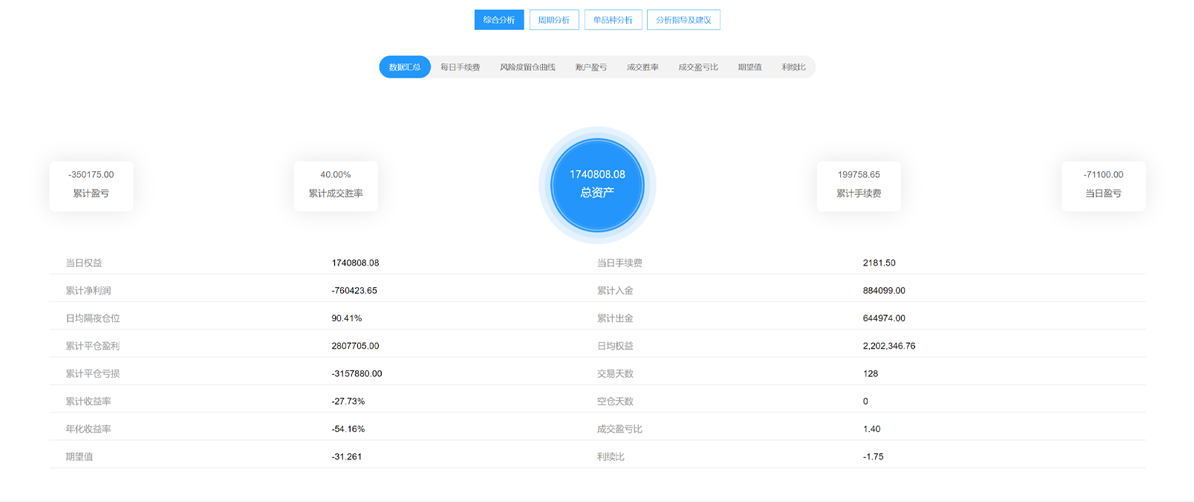The image size is (1194, 502).
Task: Switch to the 成交盈亏比 tab
Action: click(698, 67)
